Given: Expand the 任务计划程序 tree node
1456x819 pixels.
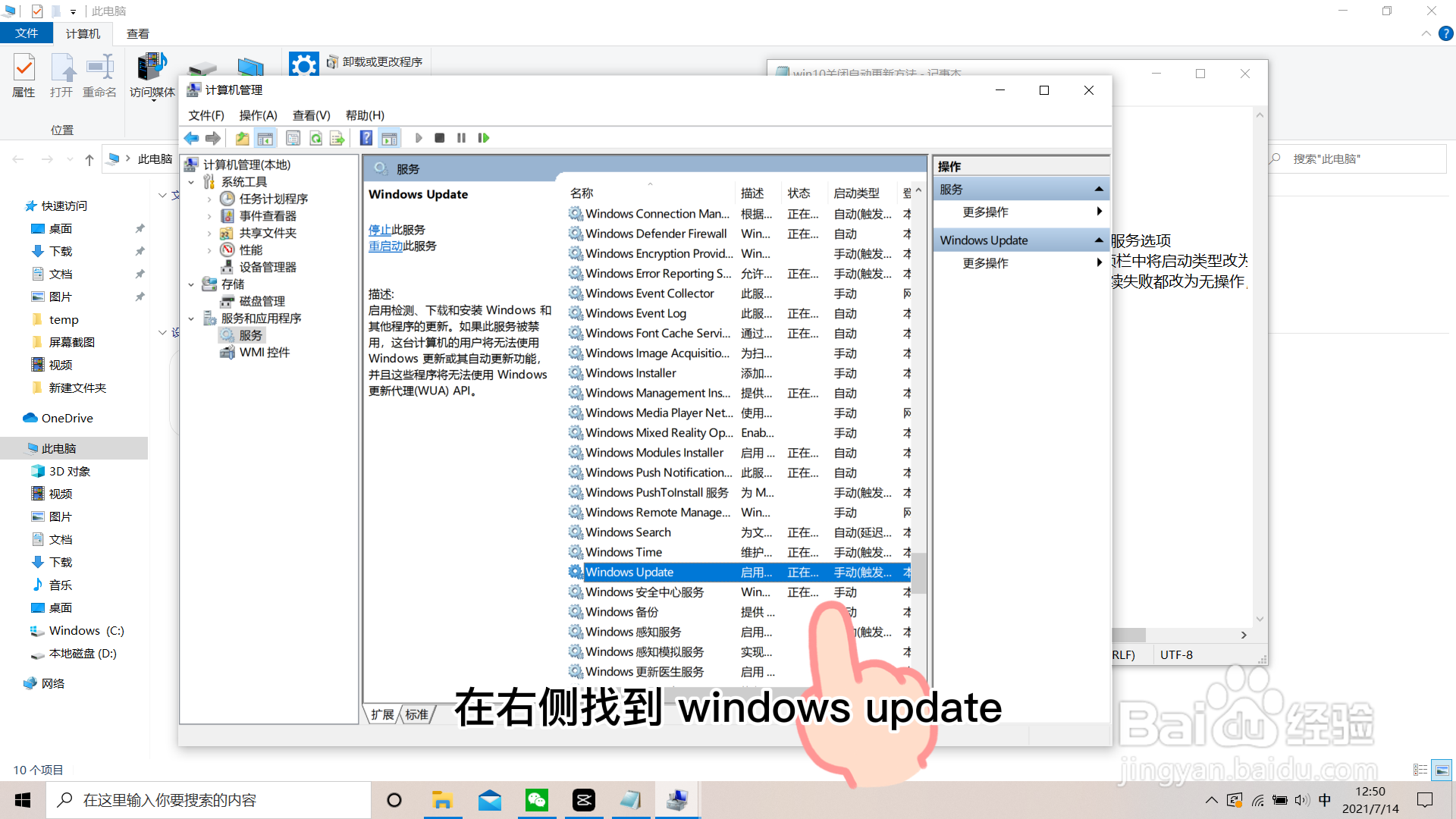Looking at the screenshot, I should click(x=210, y=199).
